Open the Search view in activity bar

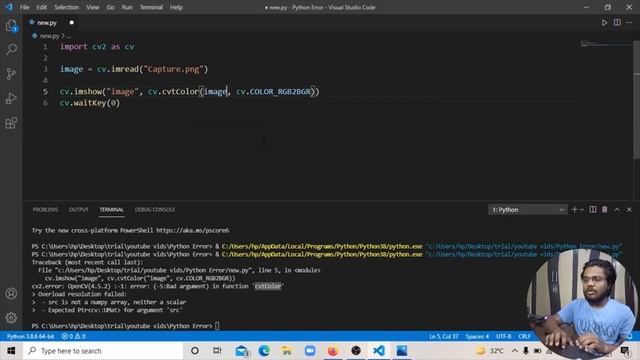pos(11,50)
